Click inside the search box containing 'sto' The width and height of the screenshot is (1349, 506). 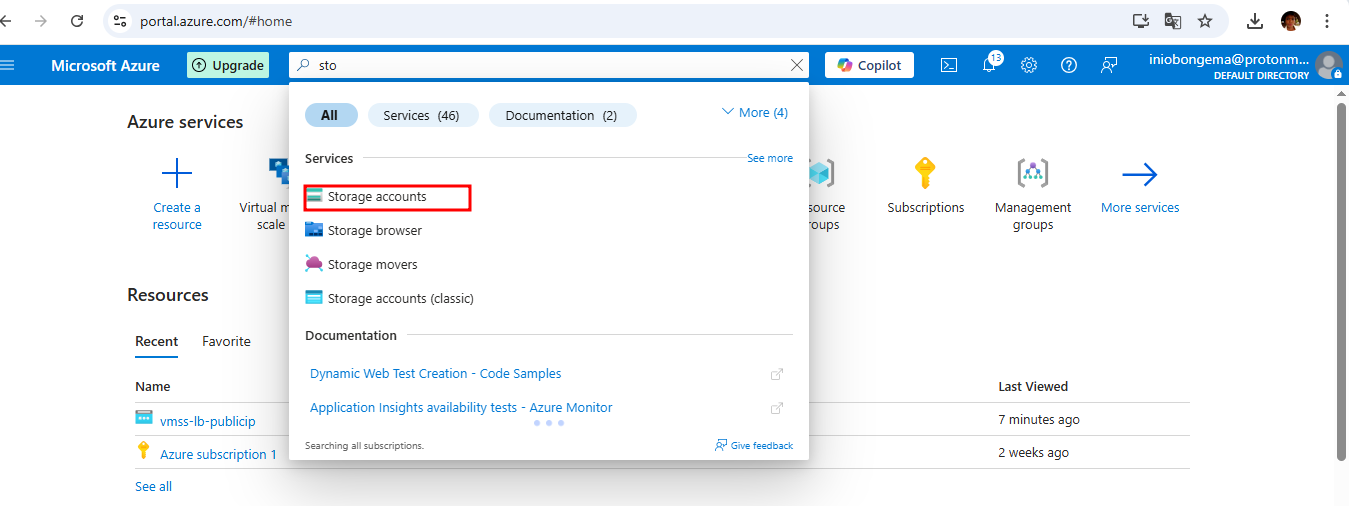548,65
